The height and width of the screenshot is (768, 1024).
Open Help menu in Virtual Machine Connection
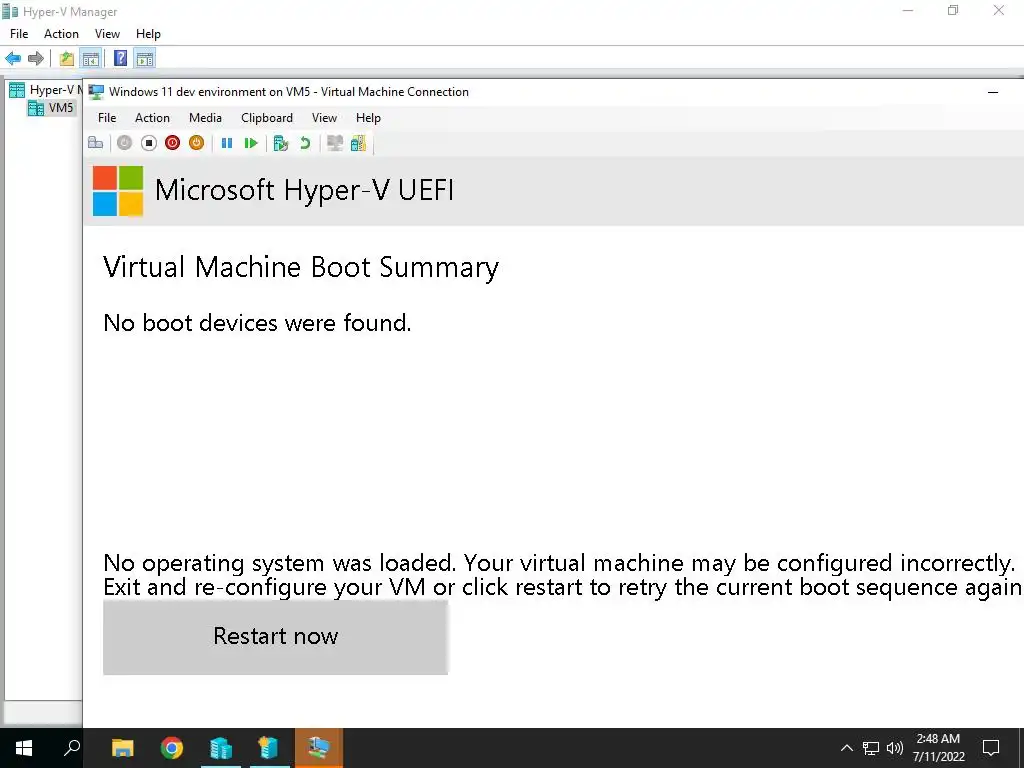tap(368, 118)
